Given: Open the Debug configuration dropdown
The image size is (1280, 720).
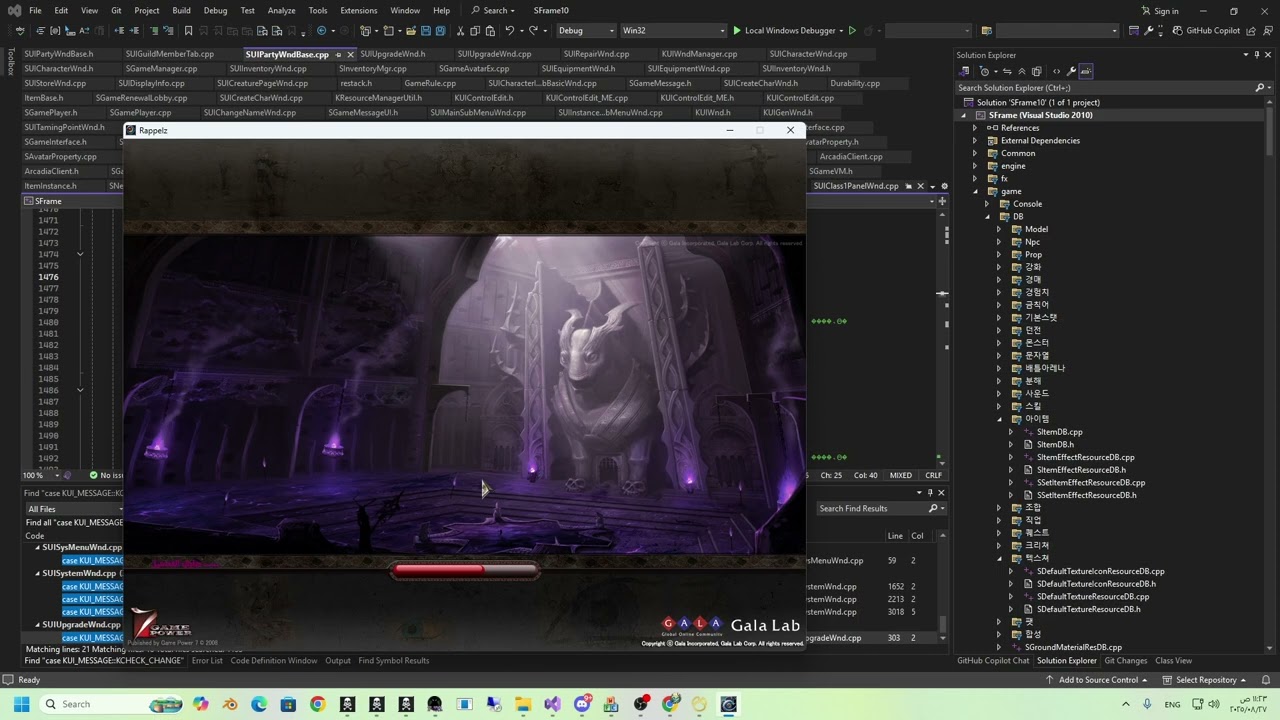Looking at the screenshot, I should pyautogui.click(x=586, y=31).
